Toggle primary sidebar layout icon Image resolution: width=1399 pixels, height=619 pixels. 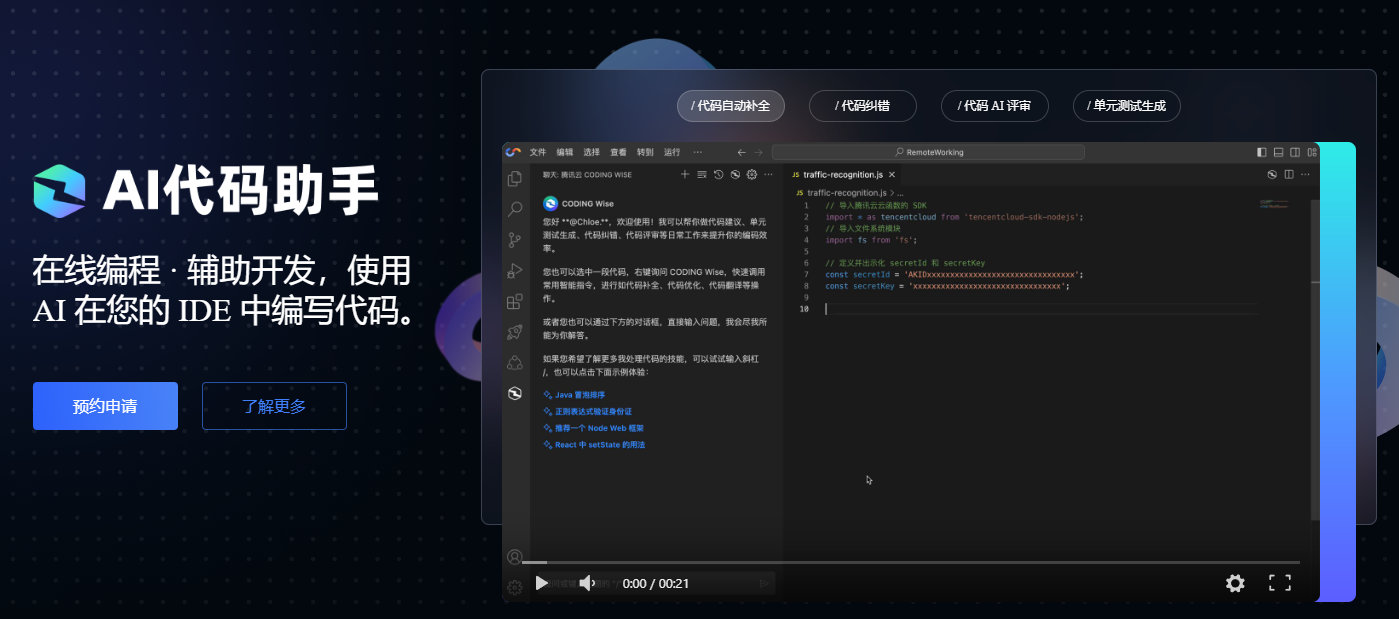tap(1261, 152)
